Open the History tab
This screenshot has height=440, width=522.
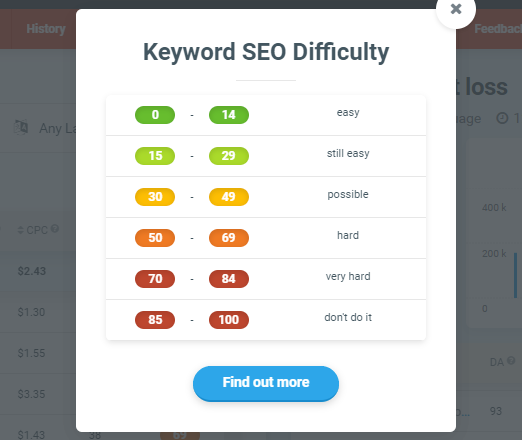(46, 29)
